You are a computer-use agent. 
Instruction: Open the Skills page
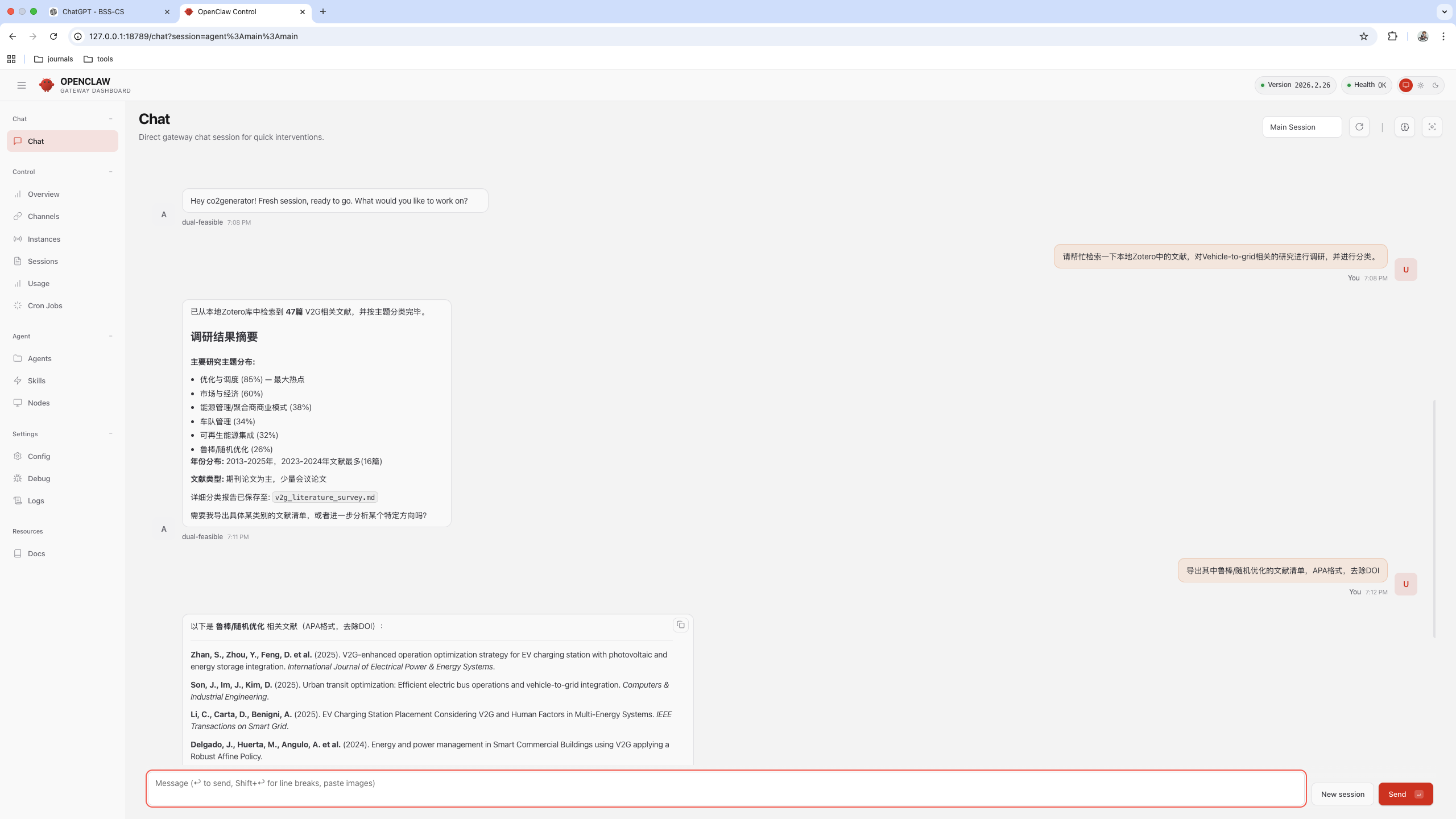pos(36,380)
